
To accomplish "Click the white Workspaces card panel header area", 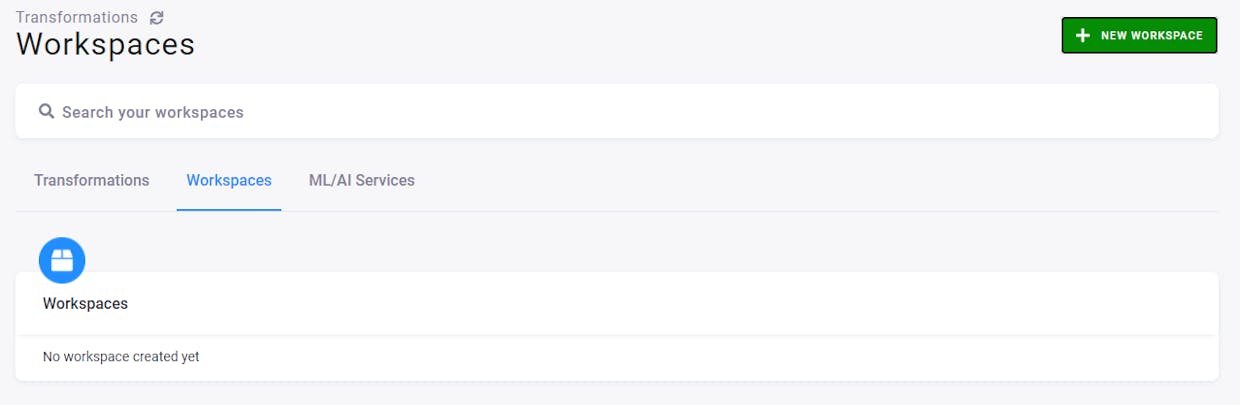I will click(x=617, y=303).
